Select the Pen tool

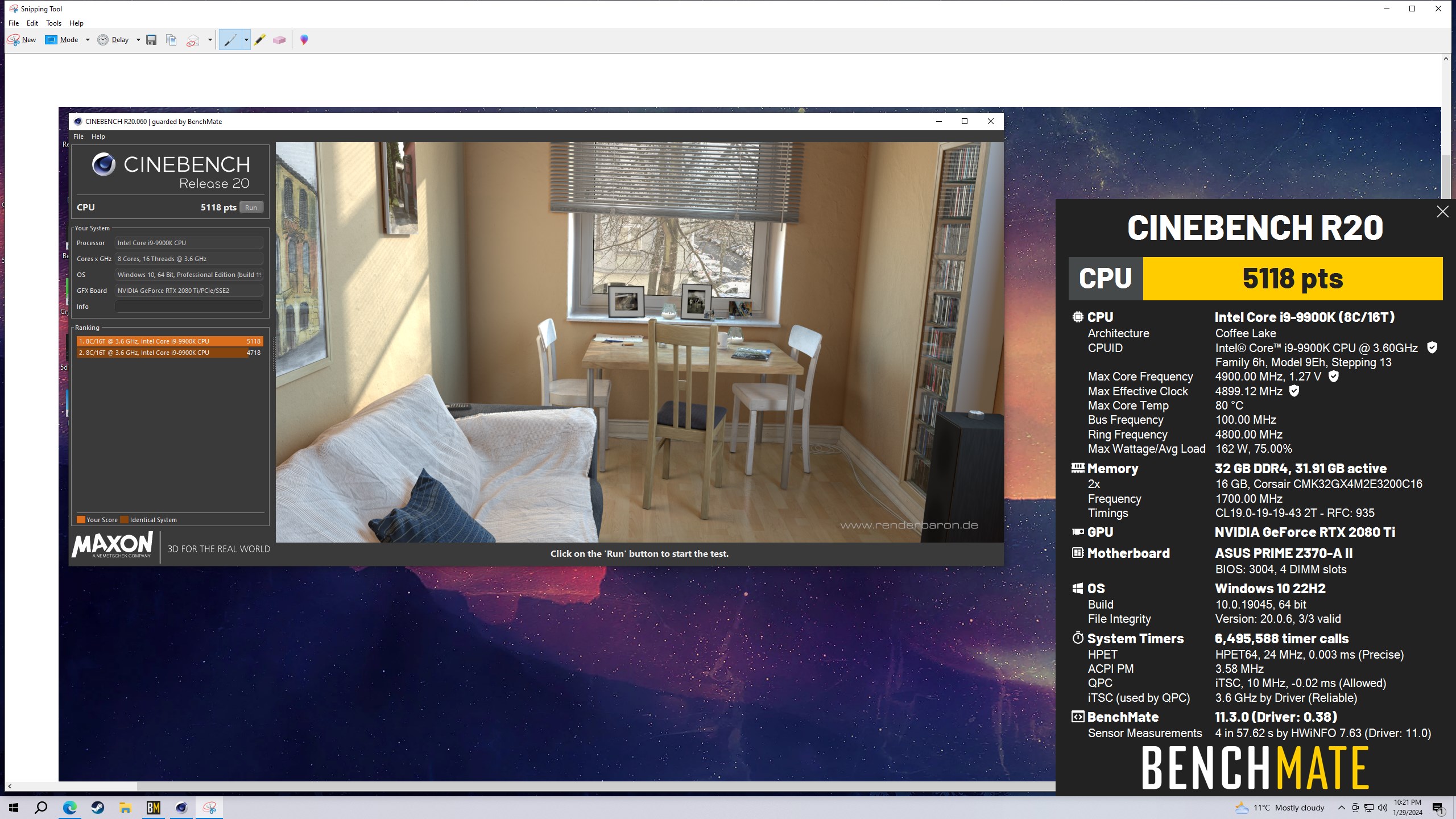tap(230, 40)
